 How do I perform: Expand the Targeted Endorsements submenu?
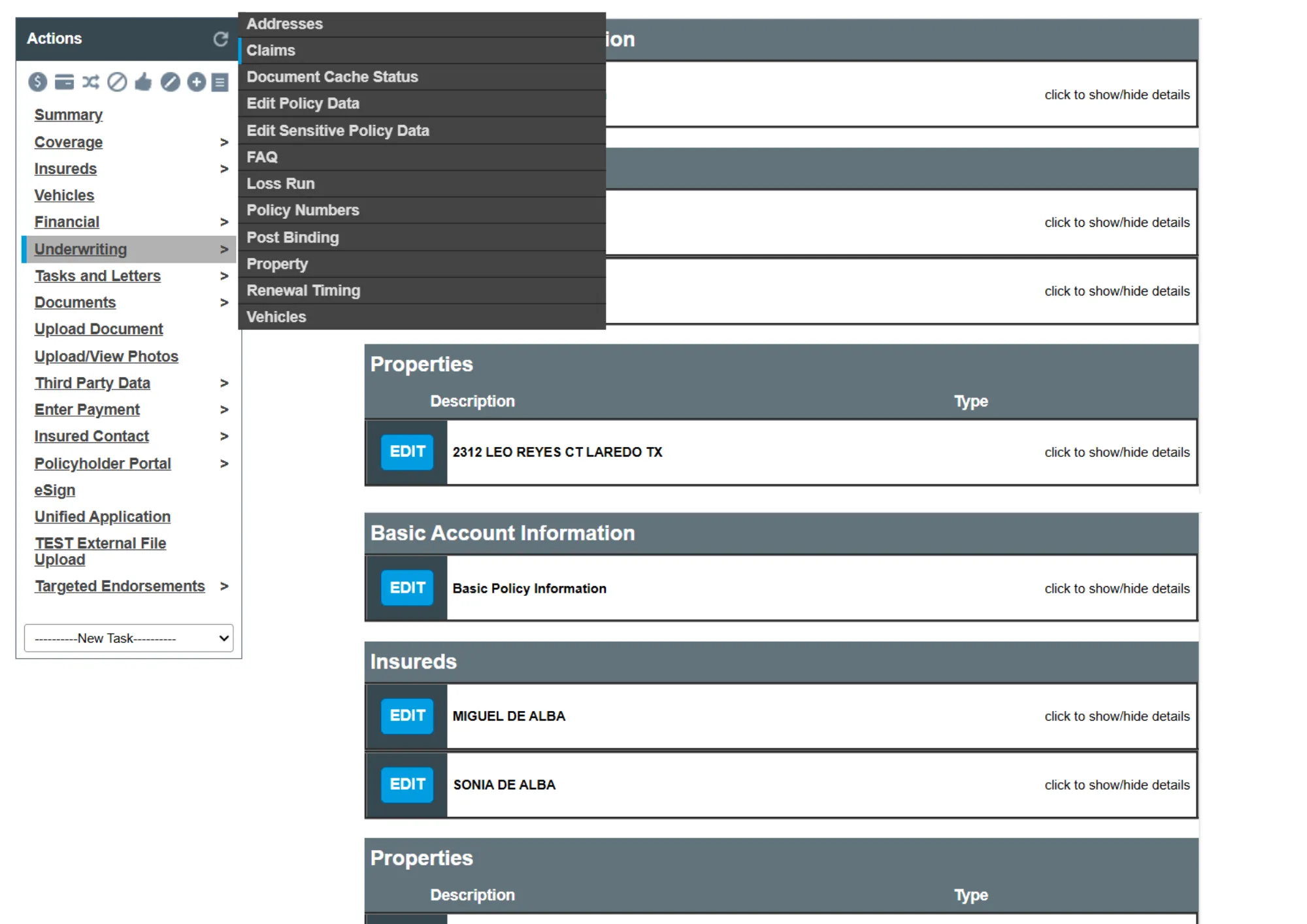tap(225, 586)
